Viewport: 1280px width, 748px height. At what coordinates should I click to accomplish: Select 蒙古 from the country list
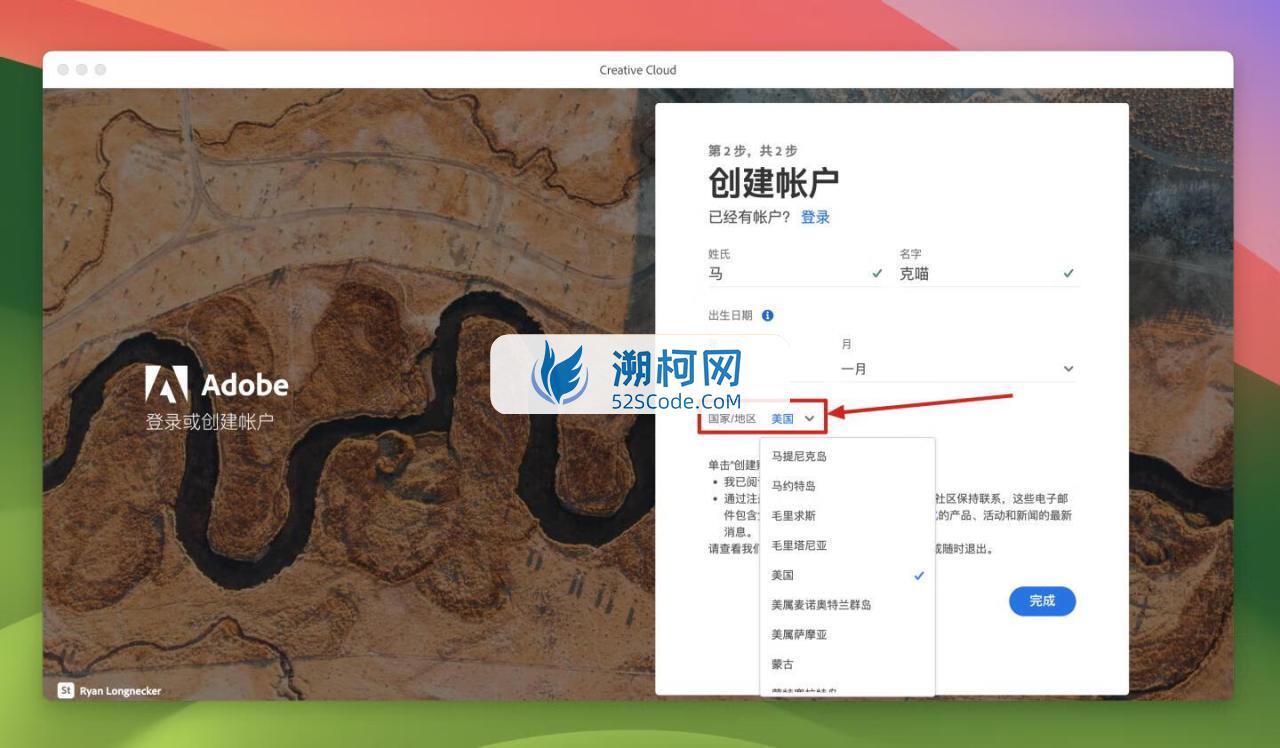point(847,664)
